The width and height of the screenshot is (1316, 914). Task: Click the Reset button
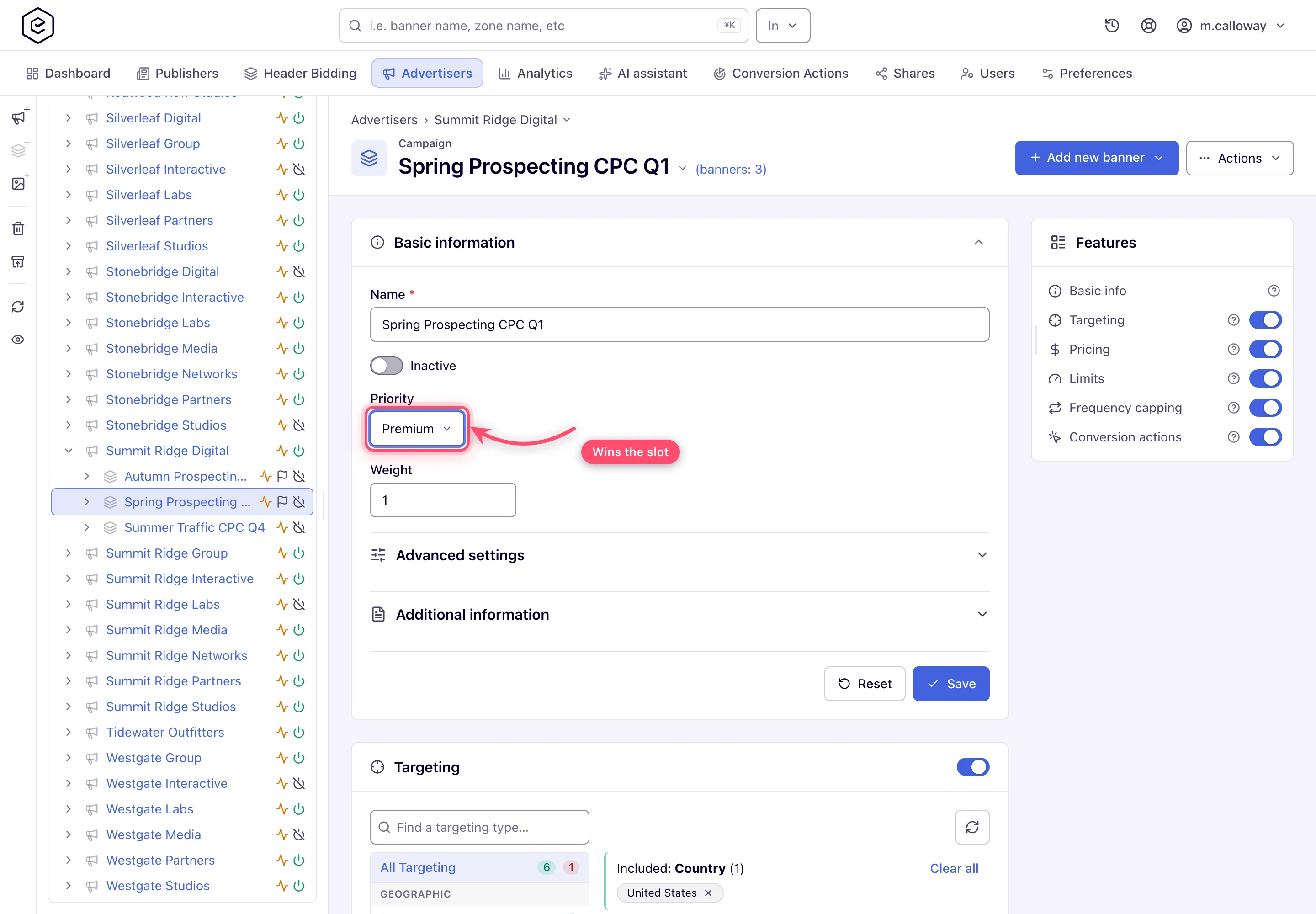(x=865, y=684)
